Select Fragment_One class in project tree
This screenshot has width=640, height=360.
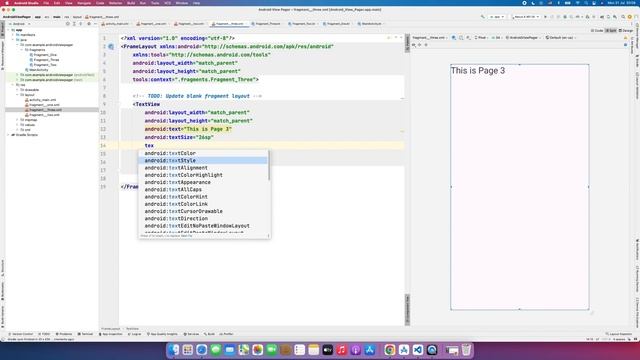click(43, 55)
